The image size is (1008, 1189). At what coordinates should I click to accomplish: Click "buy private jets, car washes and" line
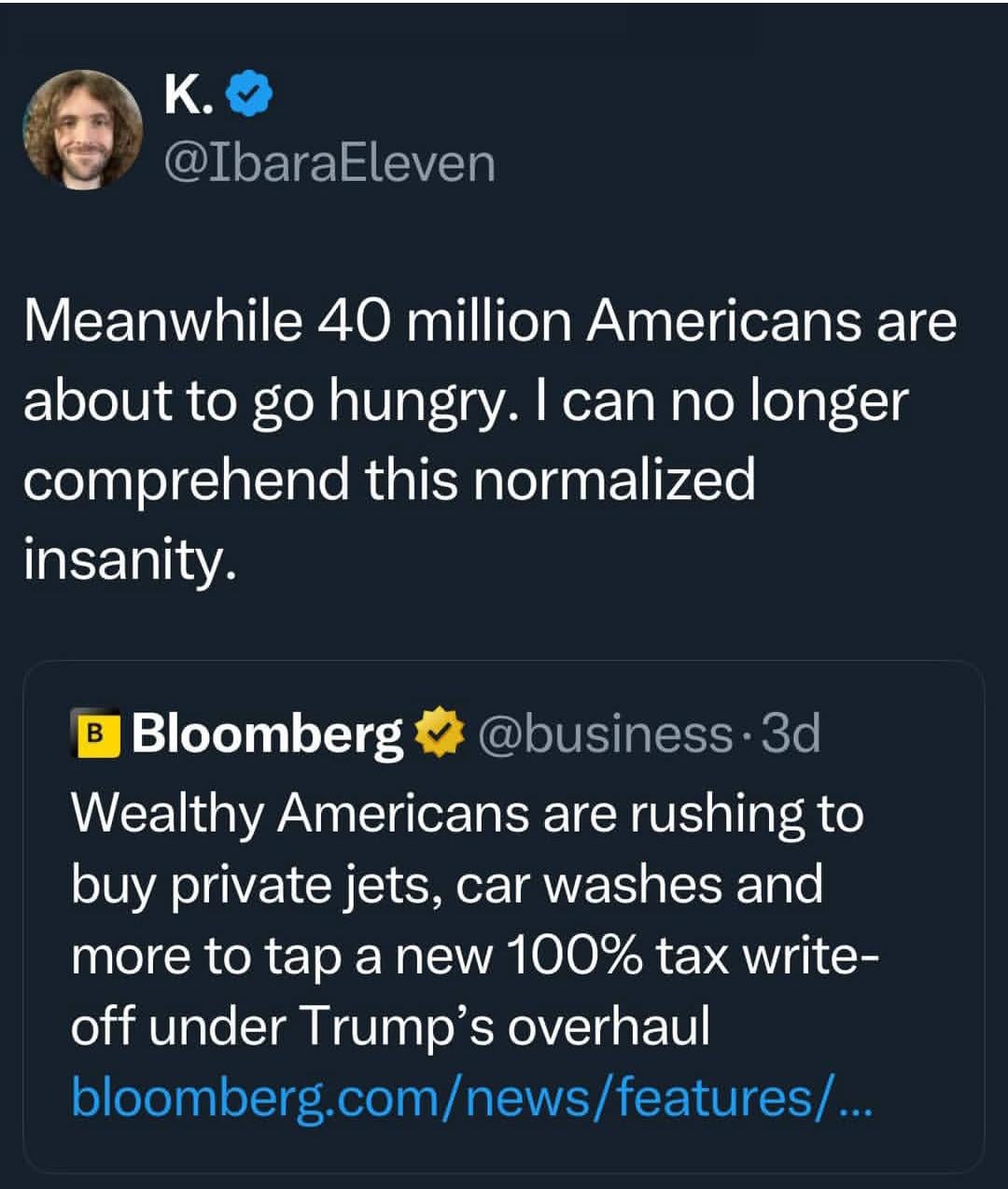tap(447, 884)
